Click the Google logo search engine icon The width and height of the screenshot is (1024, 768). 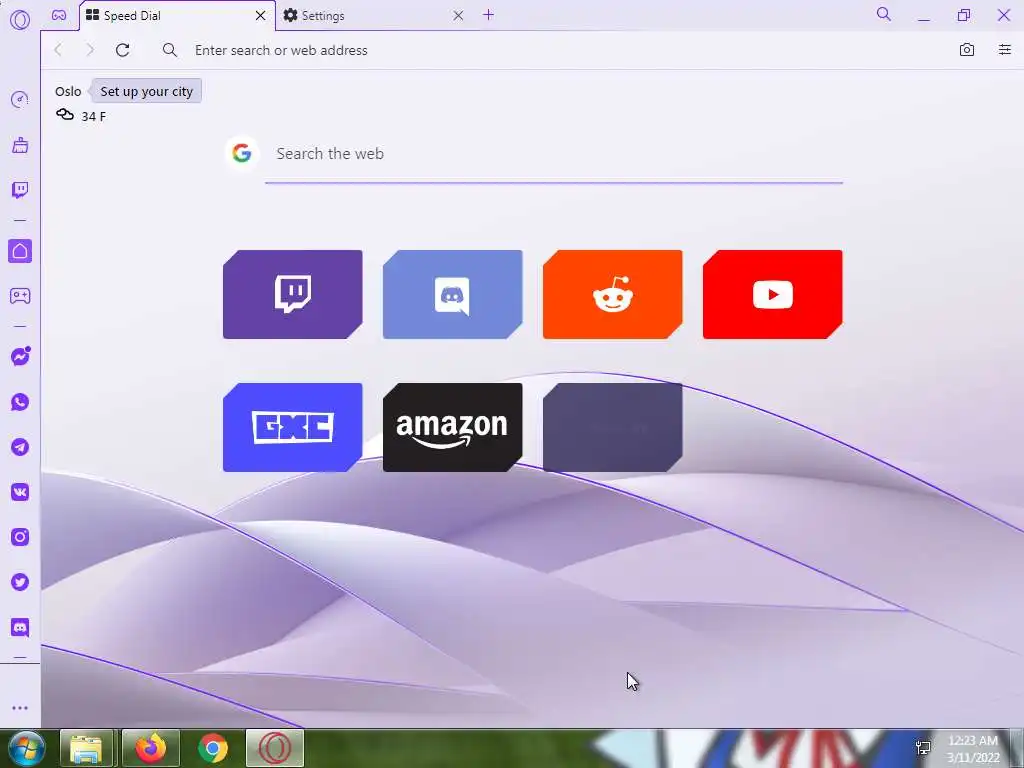pos(242,153)
